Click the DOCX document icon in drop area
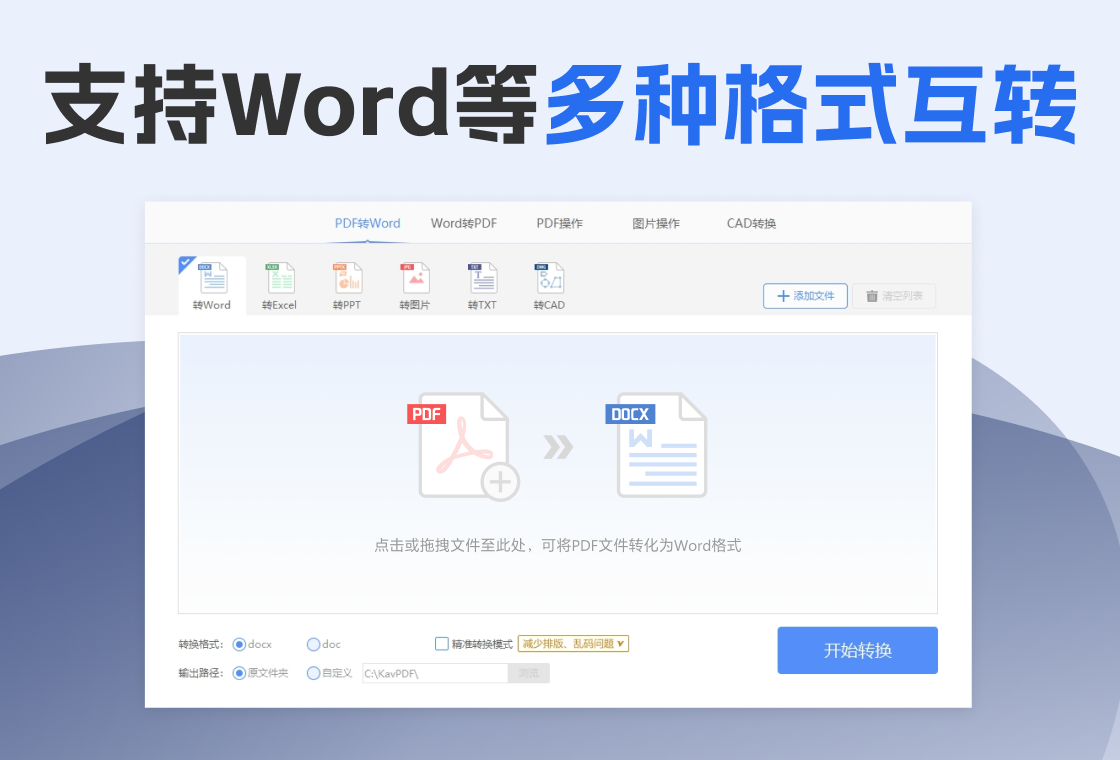This screenshot has height=760, width=1120. (657, 445)
